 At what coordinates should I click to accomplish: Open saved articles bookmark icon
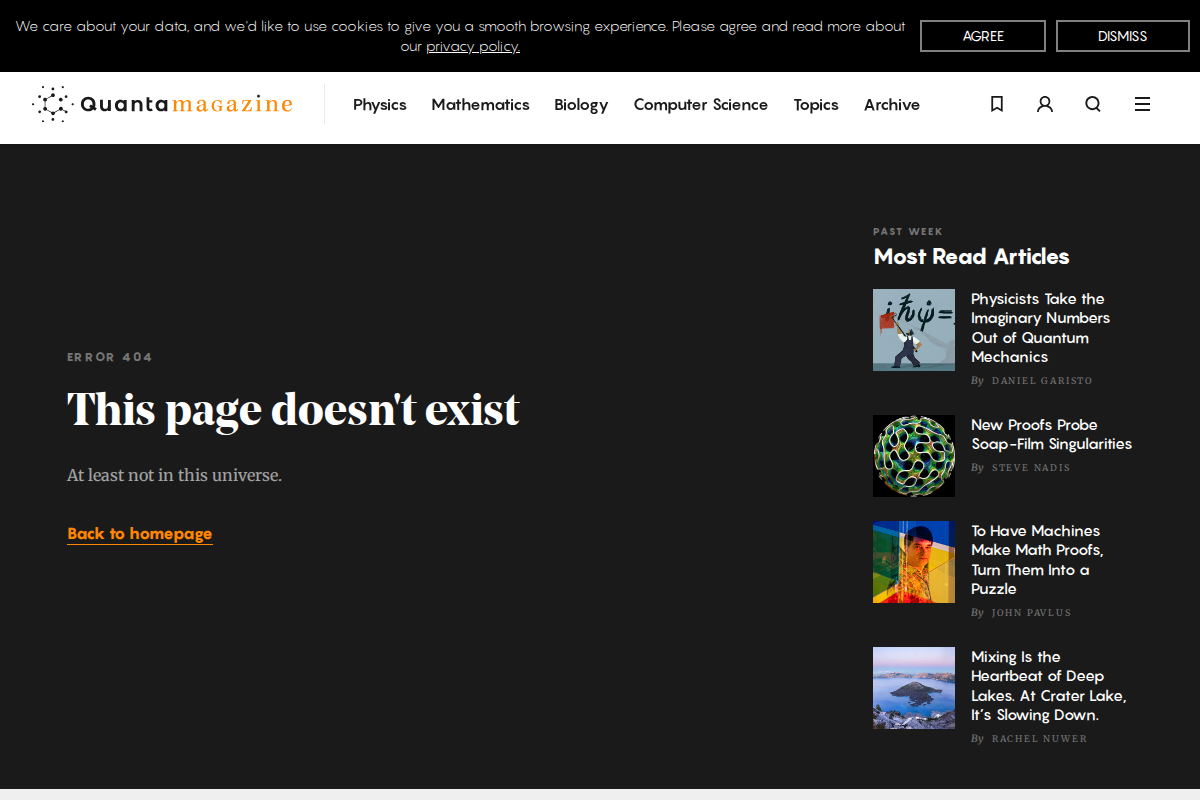pyautogui.click(x=996, y=104)
